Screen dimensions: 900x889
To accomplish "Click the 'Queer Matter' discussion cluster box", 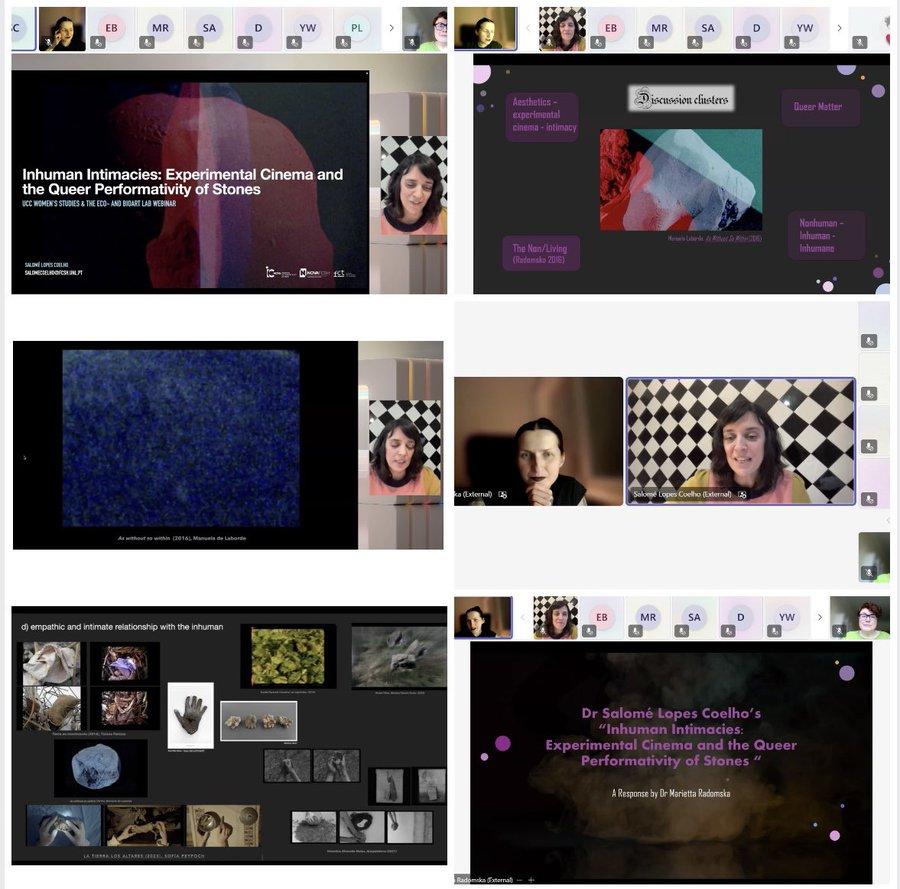I will click(820, 107).
